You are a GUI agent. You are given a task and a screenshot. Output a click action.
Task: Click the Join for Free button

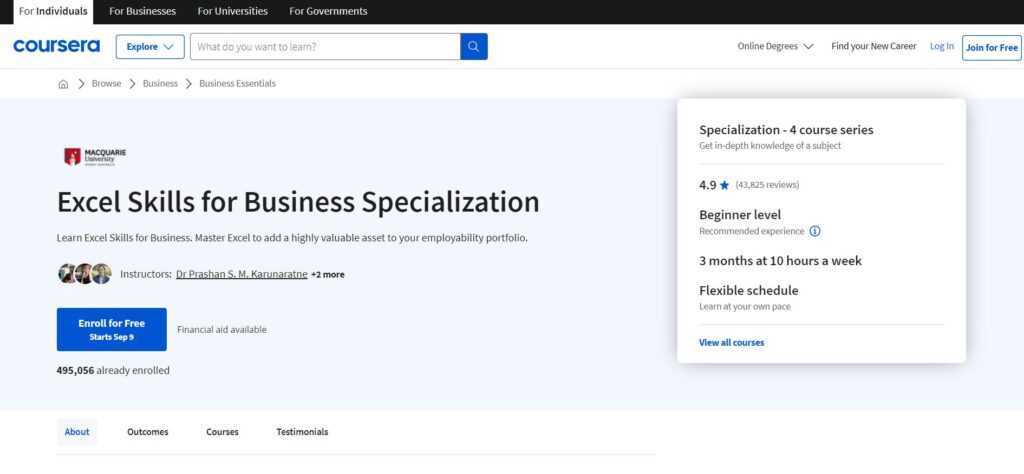point(991,48)
